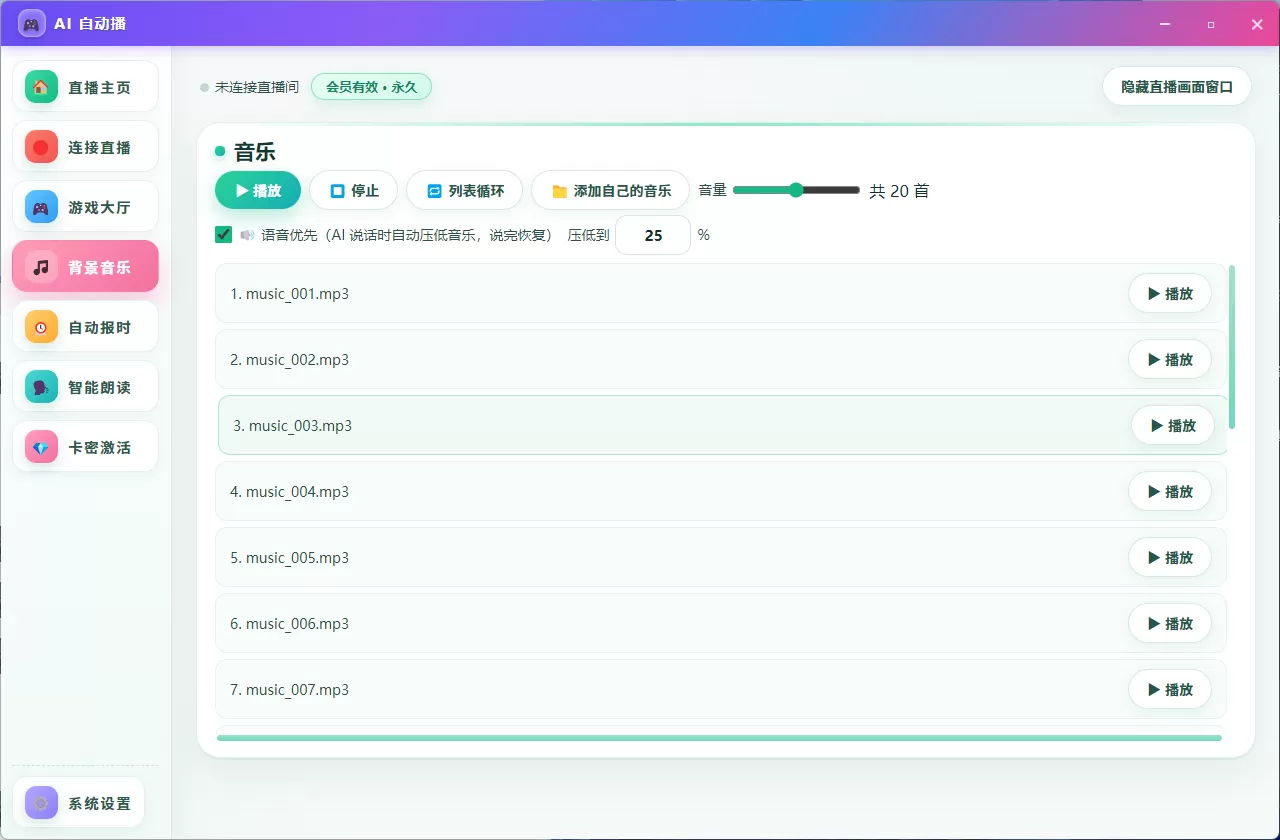Select the 背景音乐 music note icon
This screenshot has width=1280, height=840.
coord(41,267)
